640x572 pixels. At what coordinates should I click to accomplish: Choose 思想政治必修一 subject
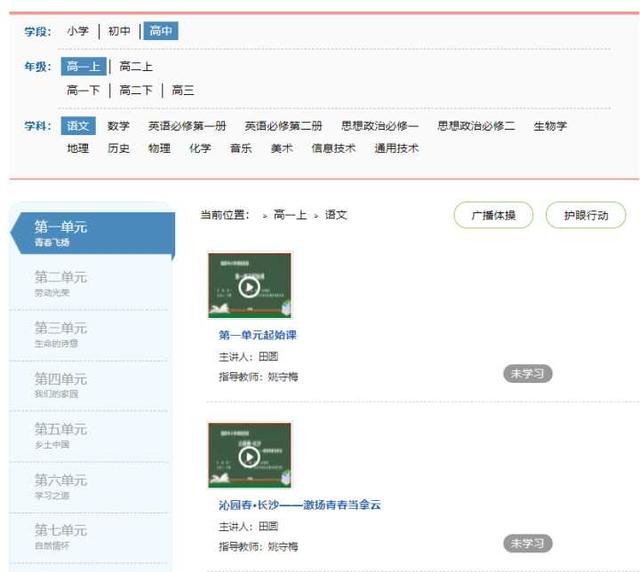[379, 126]
